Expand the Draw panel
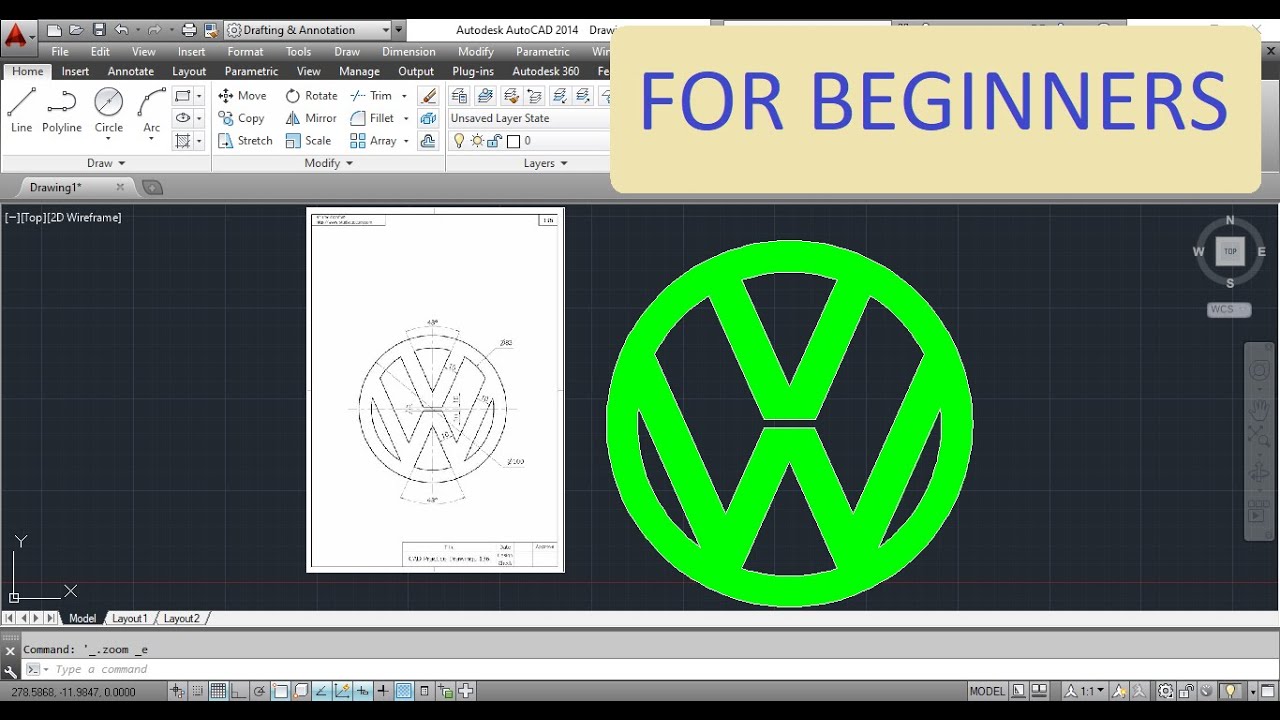Screen dimensions: 1280x720 click(106, 163)
